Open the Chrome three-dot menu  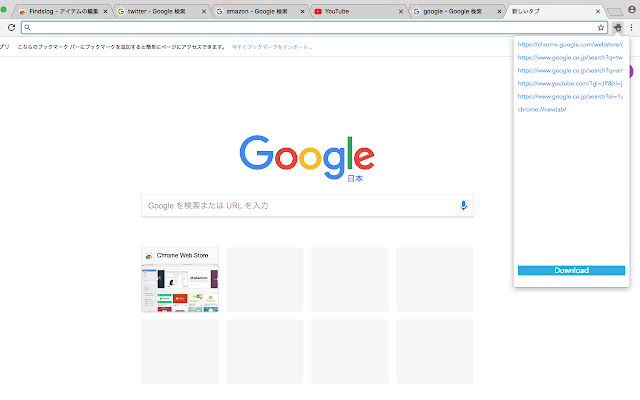(x=631, y=28)
